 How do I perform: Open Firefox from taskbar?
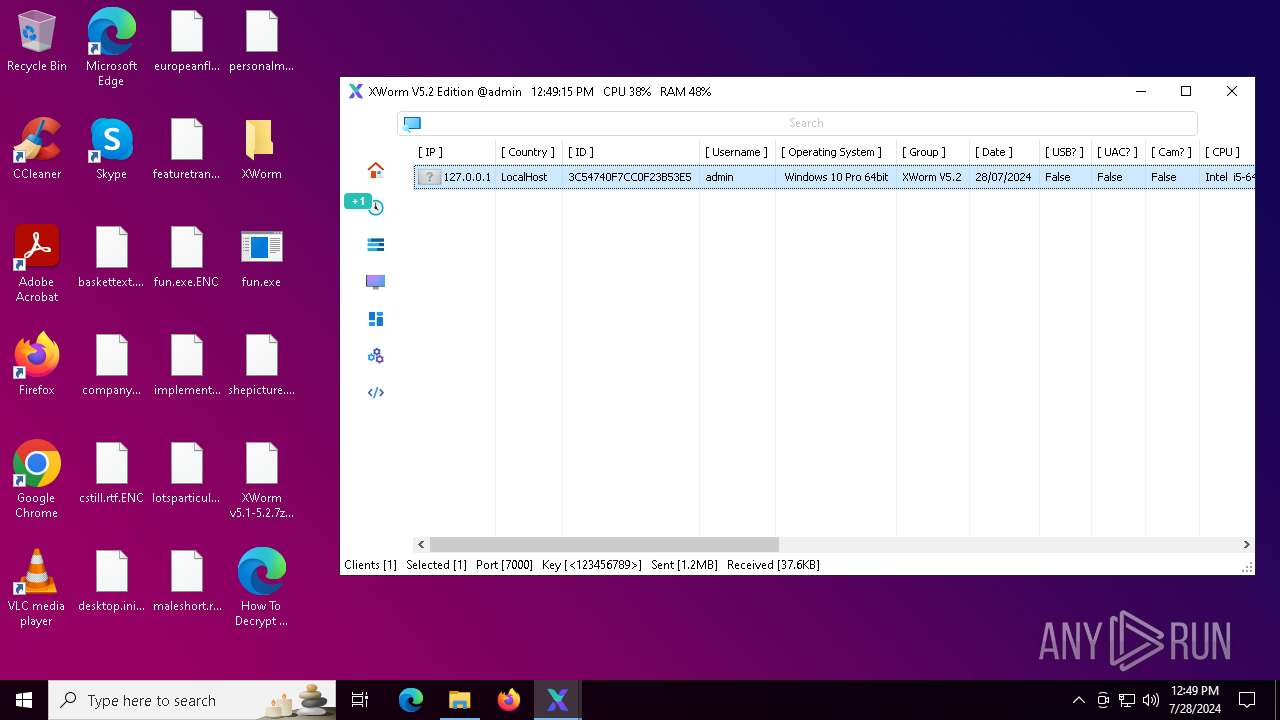pos(508,700)
